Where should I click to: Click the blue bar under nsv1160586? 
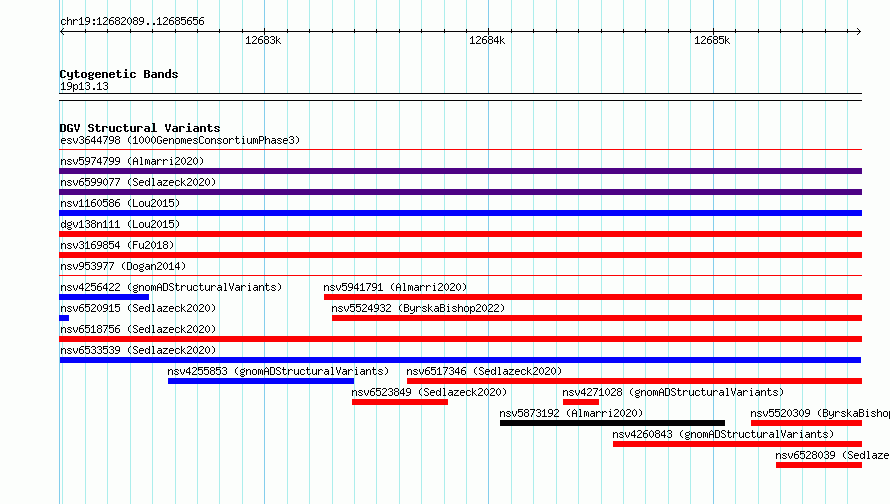[x=460, y=213]
